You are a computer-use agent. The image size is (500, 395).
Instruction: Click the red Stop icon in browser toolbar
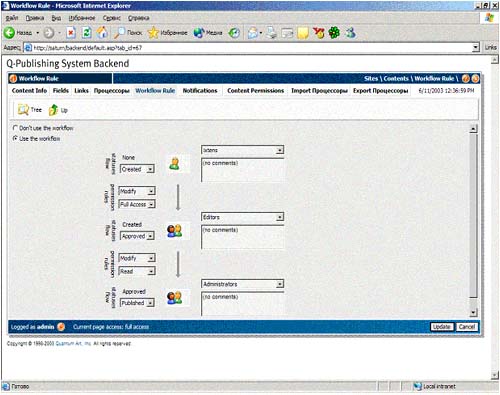point(71,33)
